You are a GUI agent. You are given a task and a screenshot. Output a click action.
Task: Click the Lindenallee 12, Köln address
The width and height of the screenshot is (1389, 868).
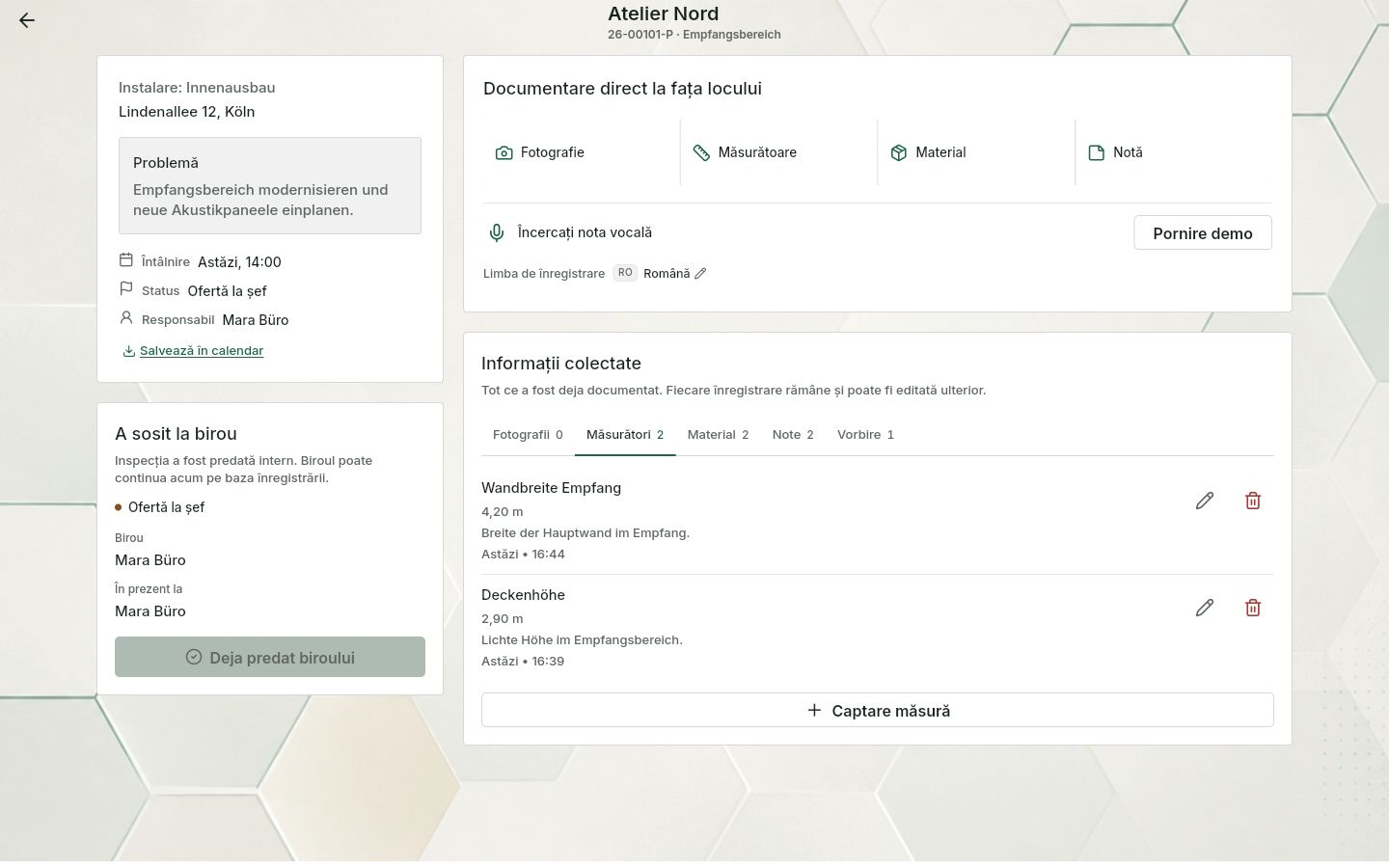[x=187, y=112]
